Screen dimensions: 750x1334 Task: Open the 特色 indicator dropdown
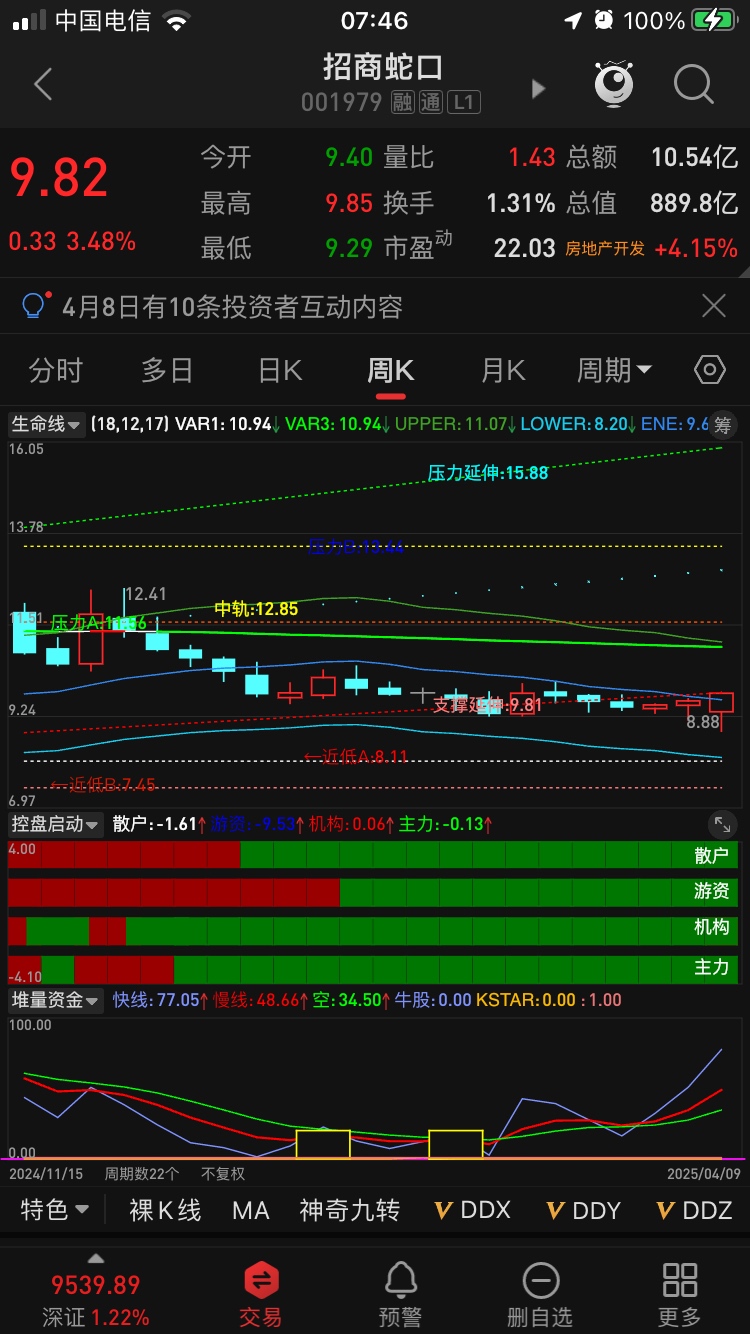(55, 1210)
